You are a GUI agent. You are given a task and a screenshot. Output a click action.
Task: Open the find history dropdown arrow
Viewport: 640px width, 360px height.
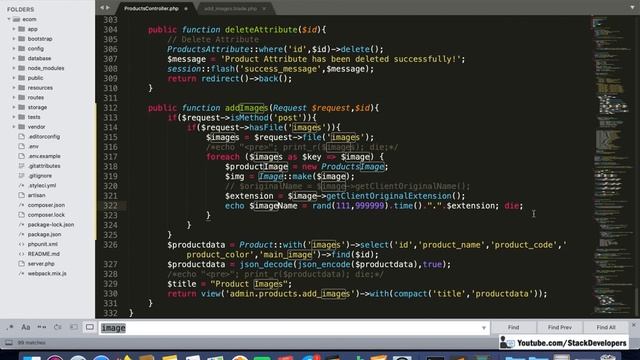click(x=484, y=328)
